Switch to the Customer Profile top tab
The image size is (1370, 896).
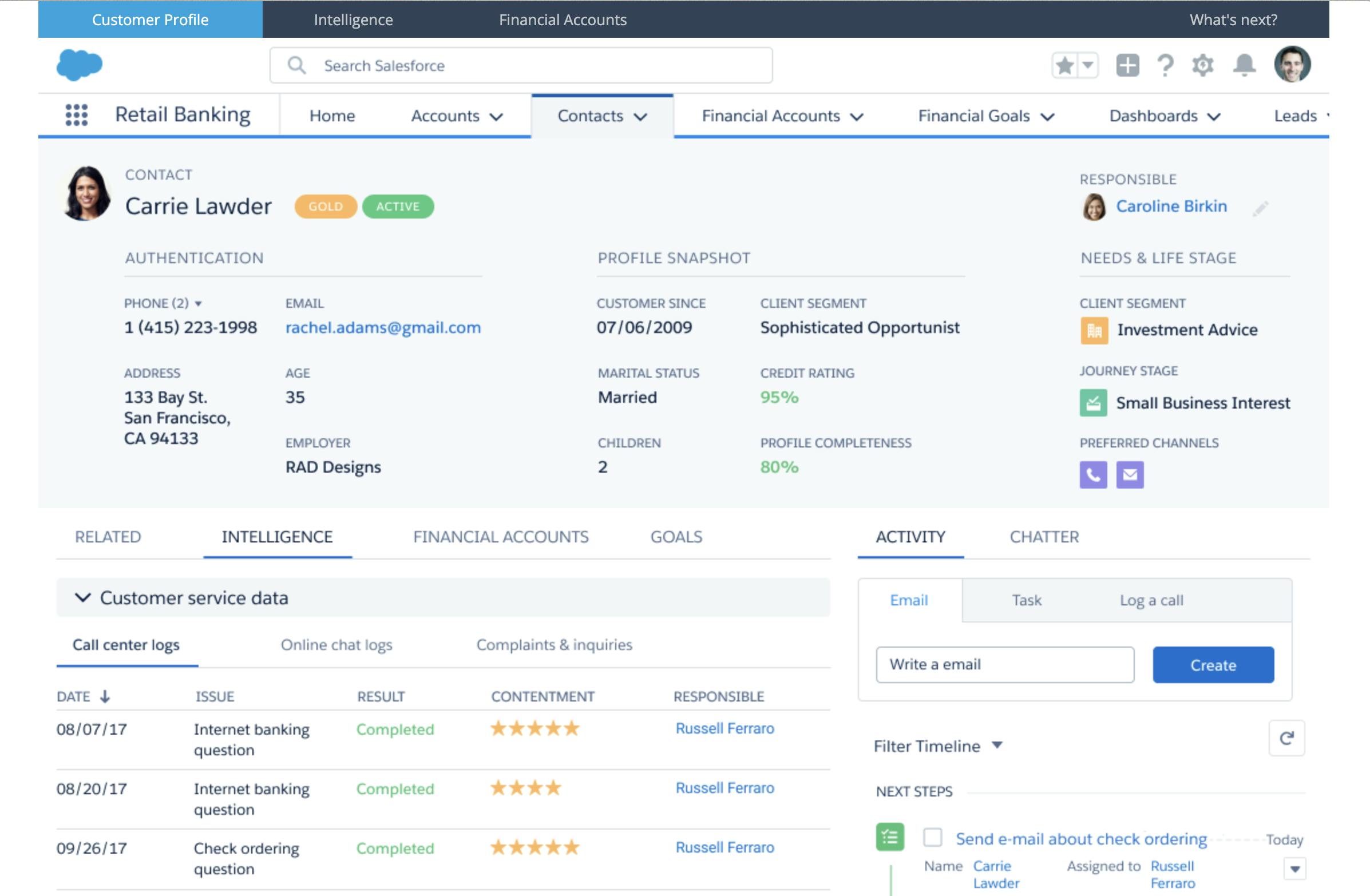coord(151,19)
